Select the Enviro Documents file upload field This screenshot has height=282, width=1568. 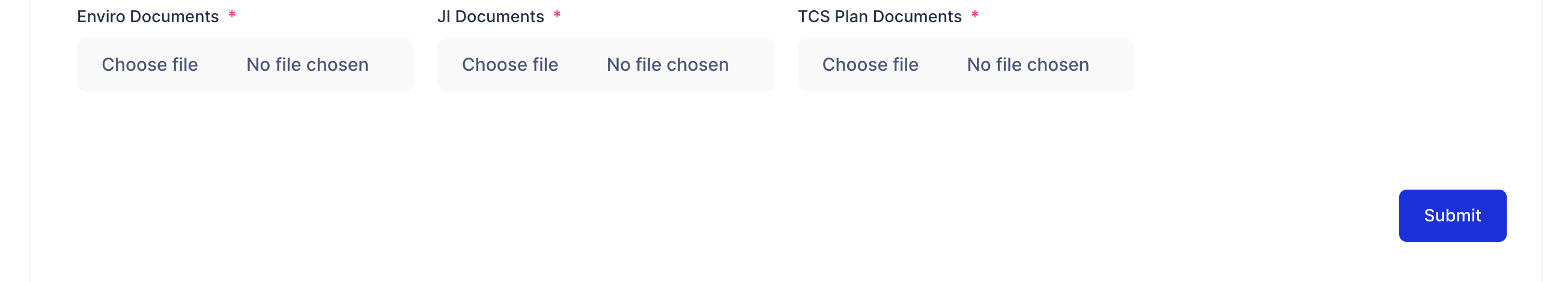245,64
